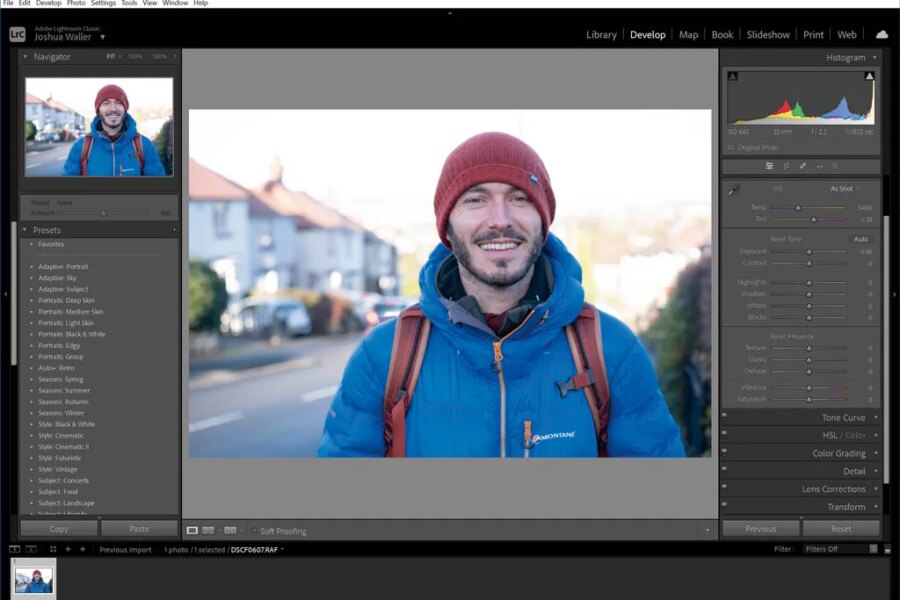The width and height of the screenshot is (900, 600).
Task: Switch to the Library module
Action: 601,34
